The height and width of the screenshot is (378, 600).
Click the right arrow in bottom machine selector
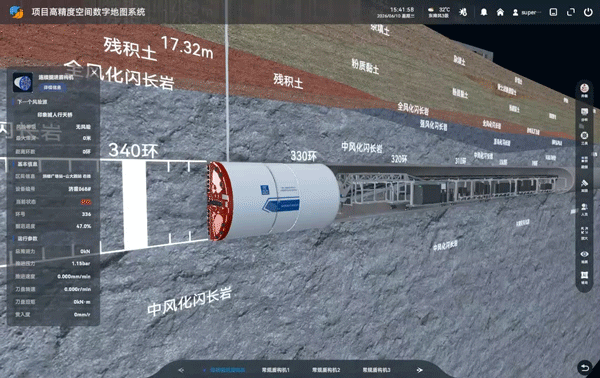[419, 370]
